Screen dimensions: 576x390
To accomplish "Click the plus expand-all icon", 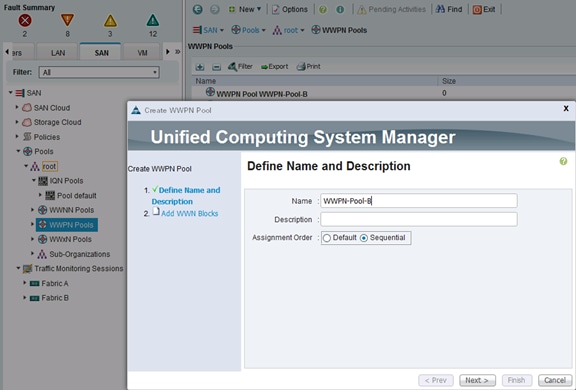I will (x=200, y=67).
